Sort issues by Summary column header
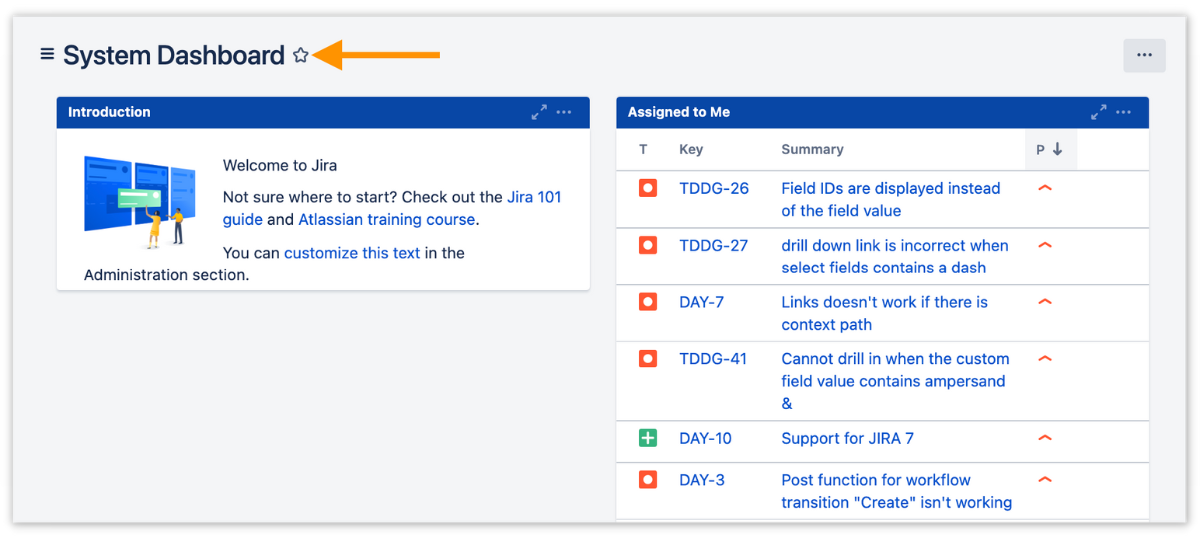Viewport: 1200px width, 540px height. click(x=812, y=150)
